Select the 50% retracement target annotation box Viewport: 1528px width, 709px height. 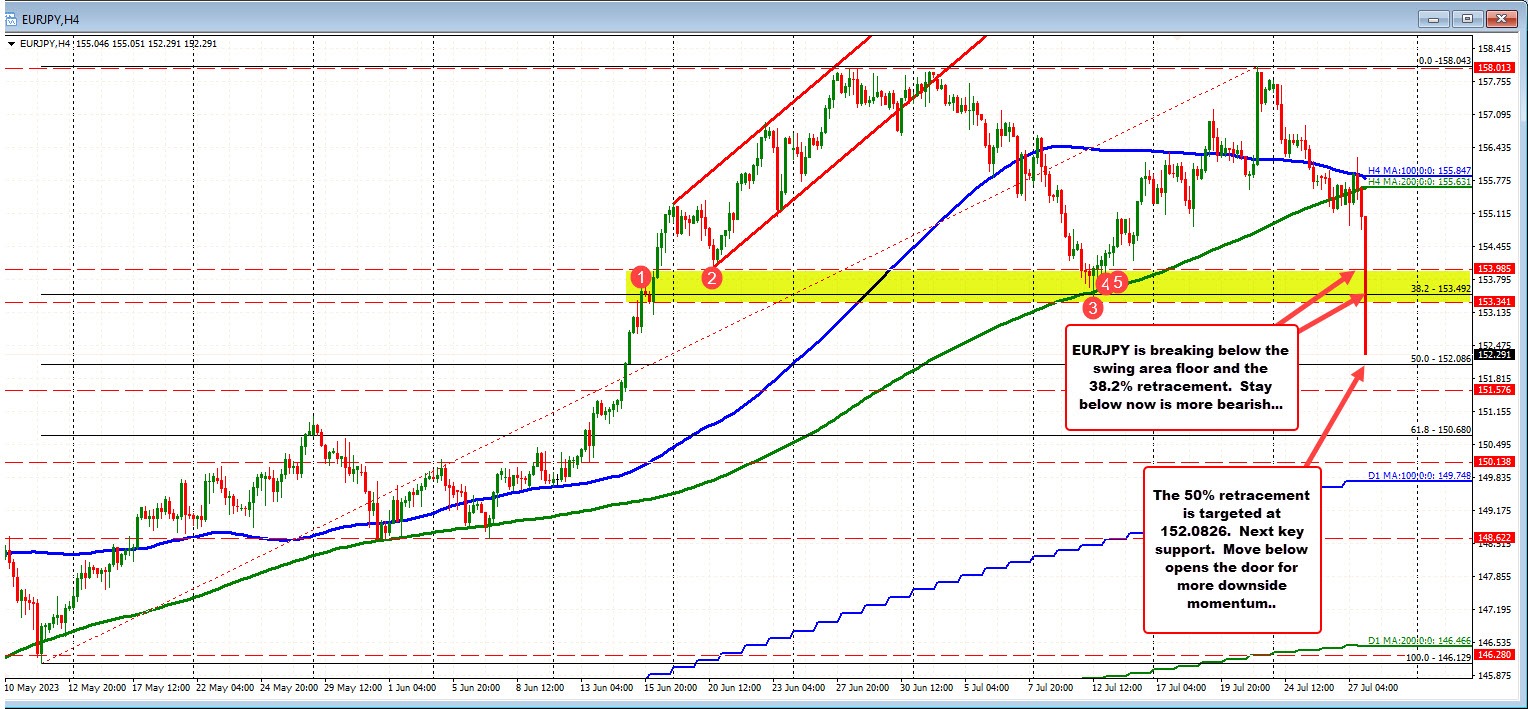[1232, 549]
